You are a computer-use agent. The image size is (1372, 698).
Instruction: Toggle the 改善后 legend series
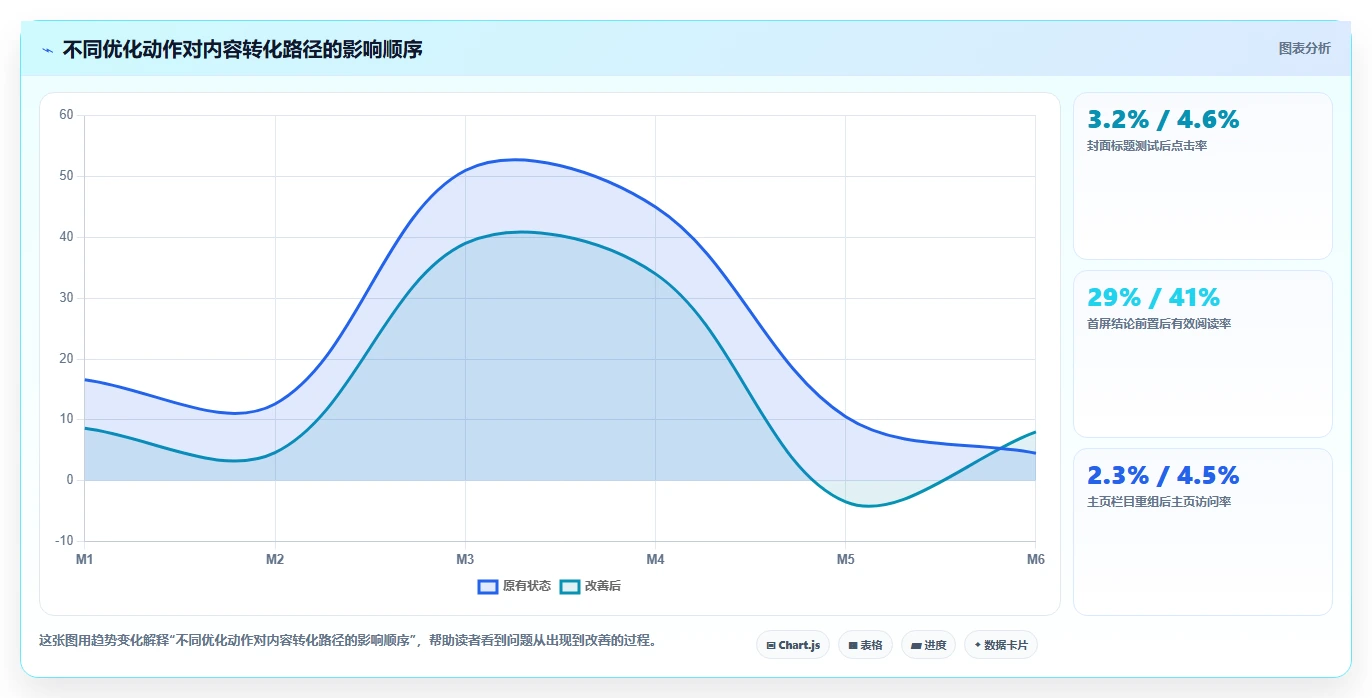(590, 586)
